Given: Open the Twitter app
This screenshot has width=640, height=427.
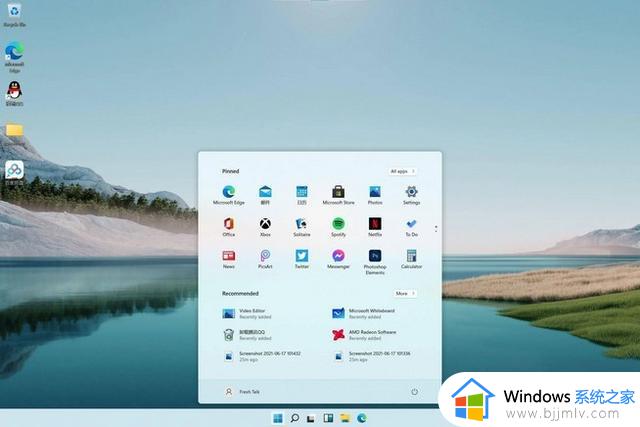Looking at the screenshot, I should click(302, 259).
